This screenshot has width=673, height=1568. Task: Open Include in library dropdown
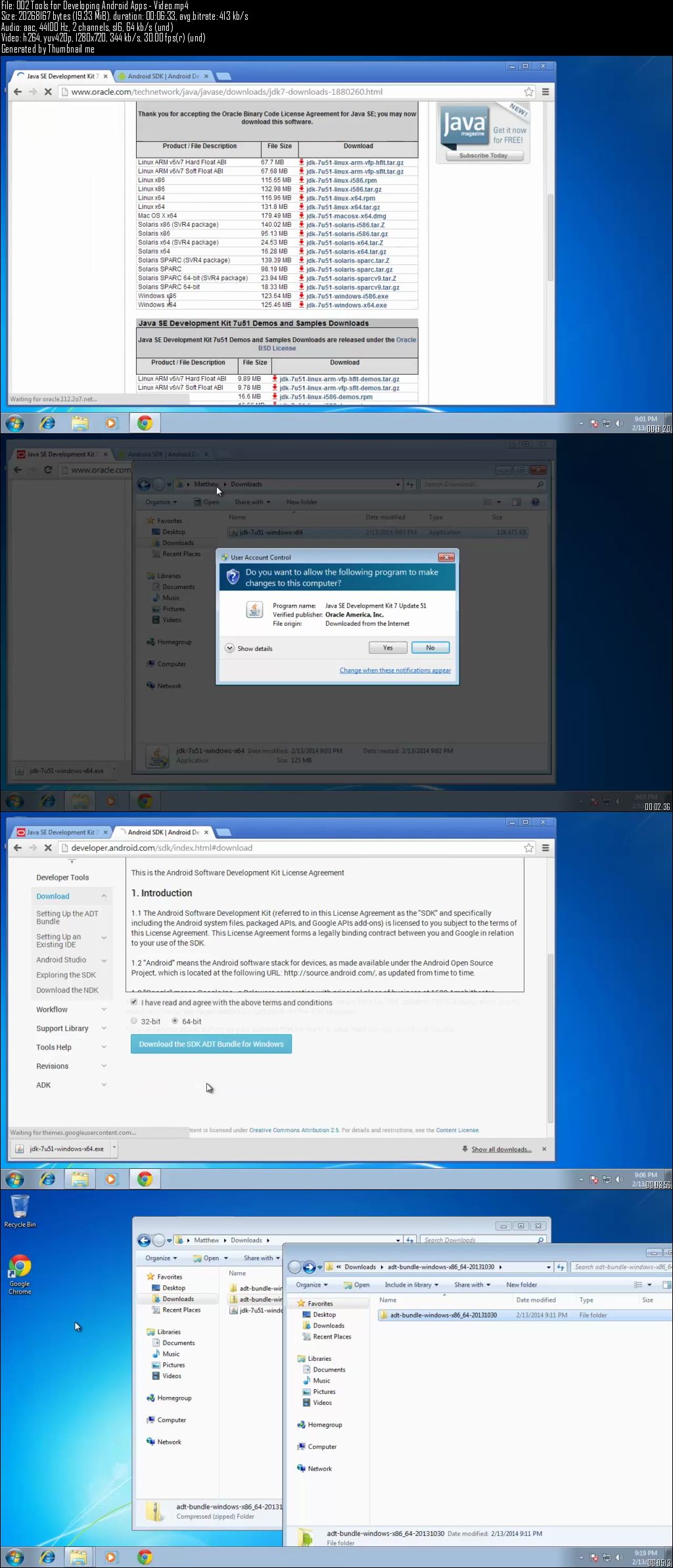coord(411,1285)
